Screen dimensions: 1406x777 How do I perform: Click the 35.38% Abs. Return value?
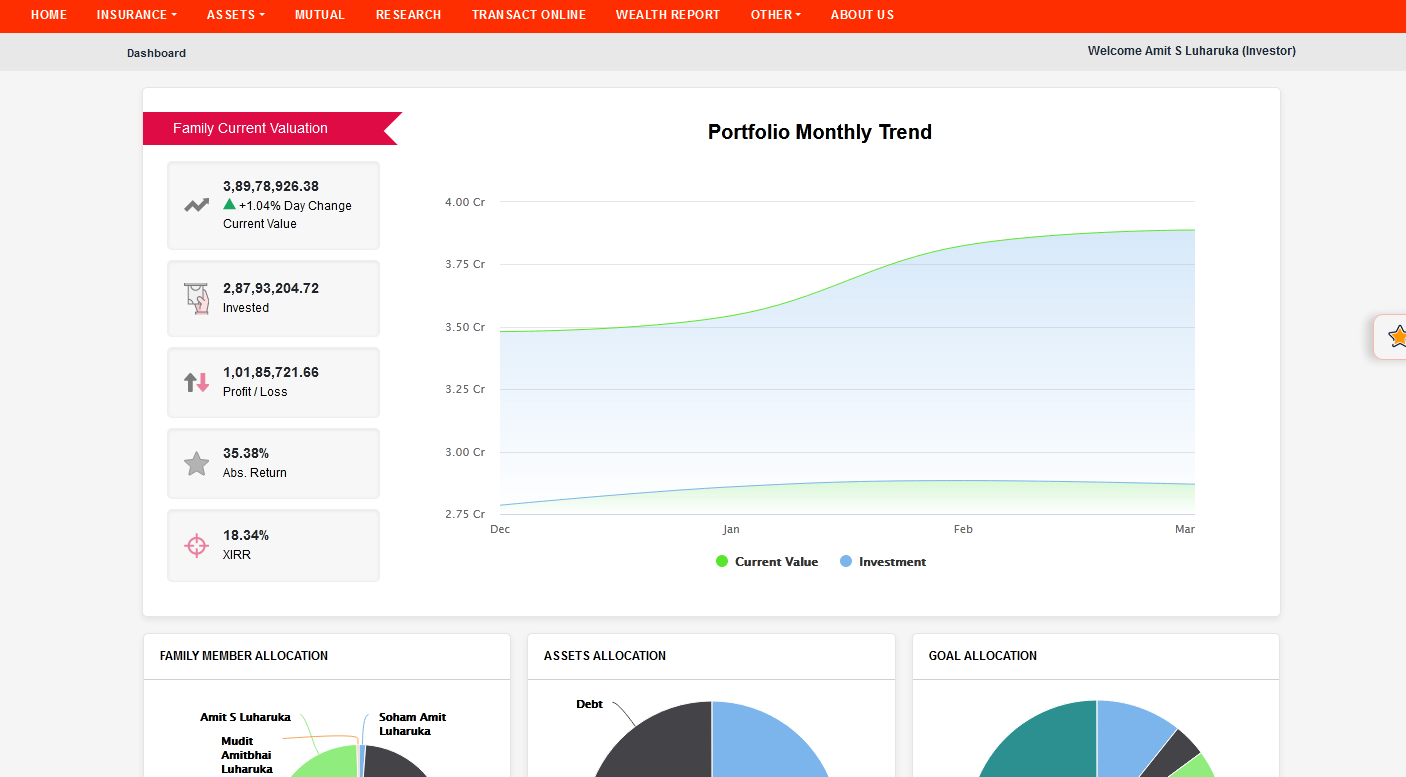[246, 453]
